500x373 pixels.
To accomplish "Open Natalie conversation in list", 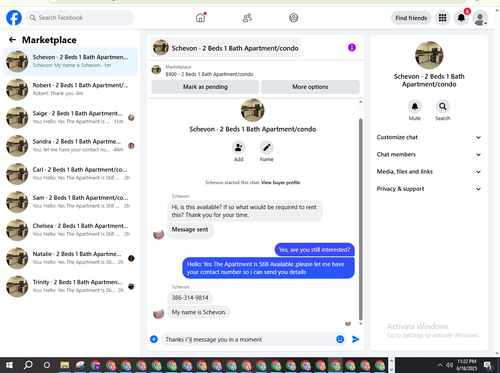I will pyautogui.click(x=70, y=258).
